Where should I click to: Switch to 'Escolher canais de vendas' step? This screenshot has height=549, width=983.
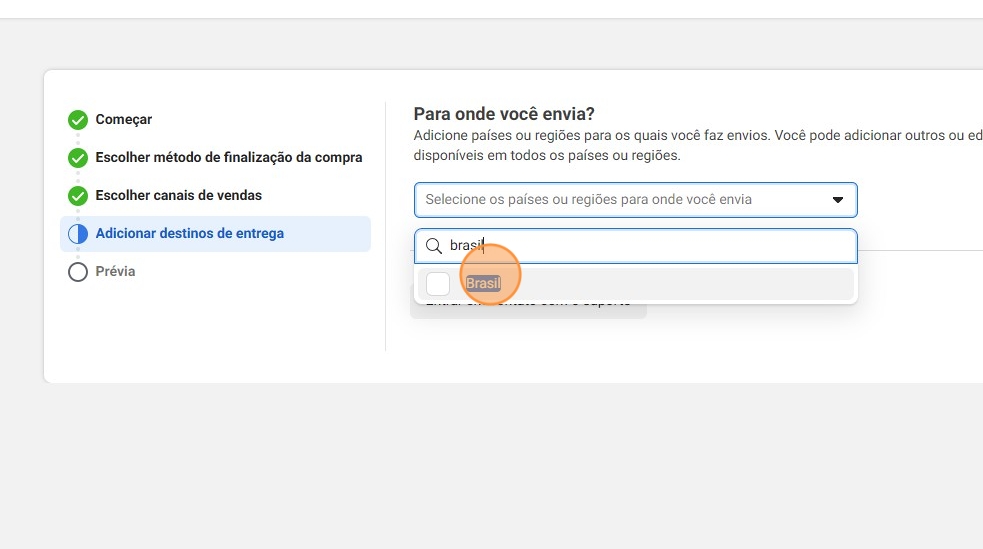[x=179, y=196]
